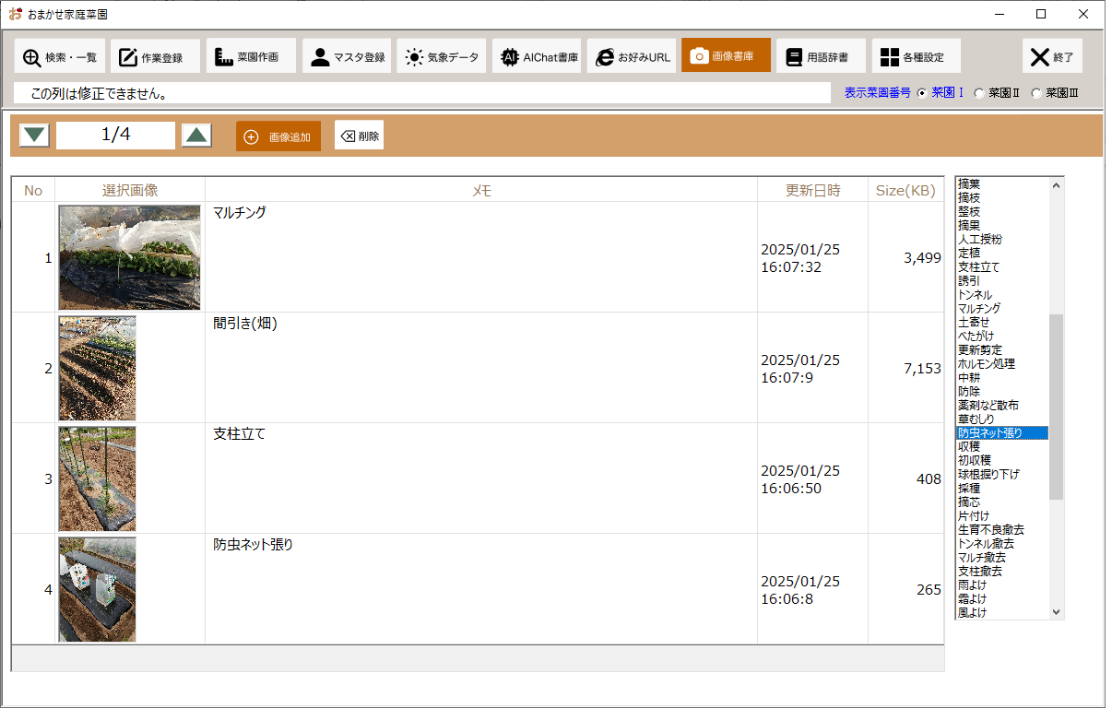The height and width of the screenshot is (708, 1106).
Task: Open the AIChat書庫 library
Action: [x=539, y=57]
